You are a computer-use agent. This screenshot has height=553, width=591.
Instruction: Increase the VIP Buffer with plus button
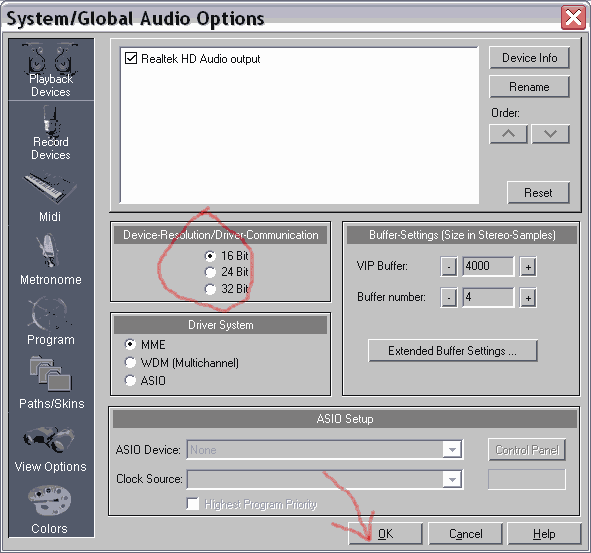528,267
